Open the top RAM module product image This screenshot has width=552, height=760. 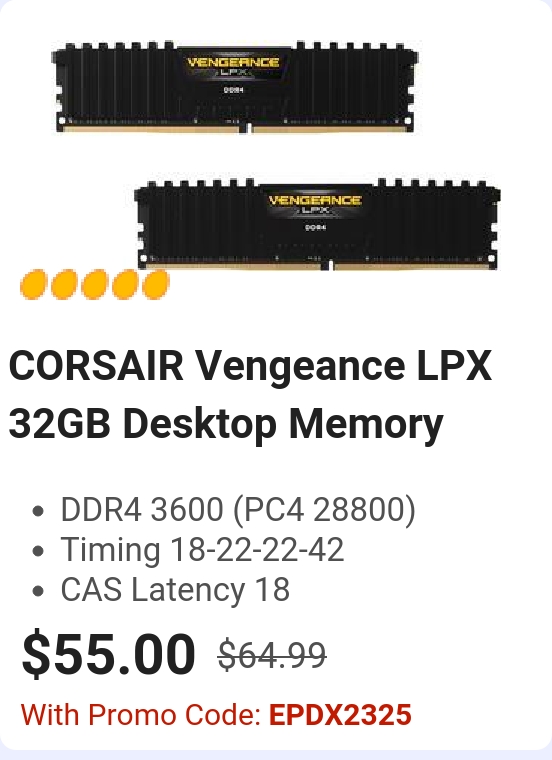click(x=235, y=87)
